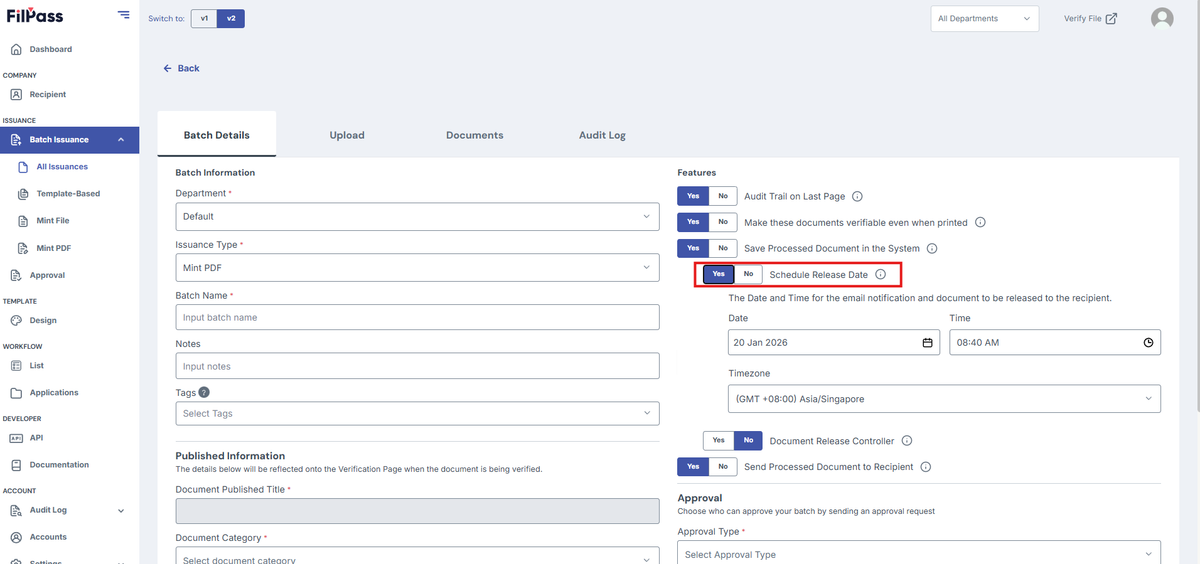Switch to the Audit Log tab
1200x564 pixels.
click(602, 135)
